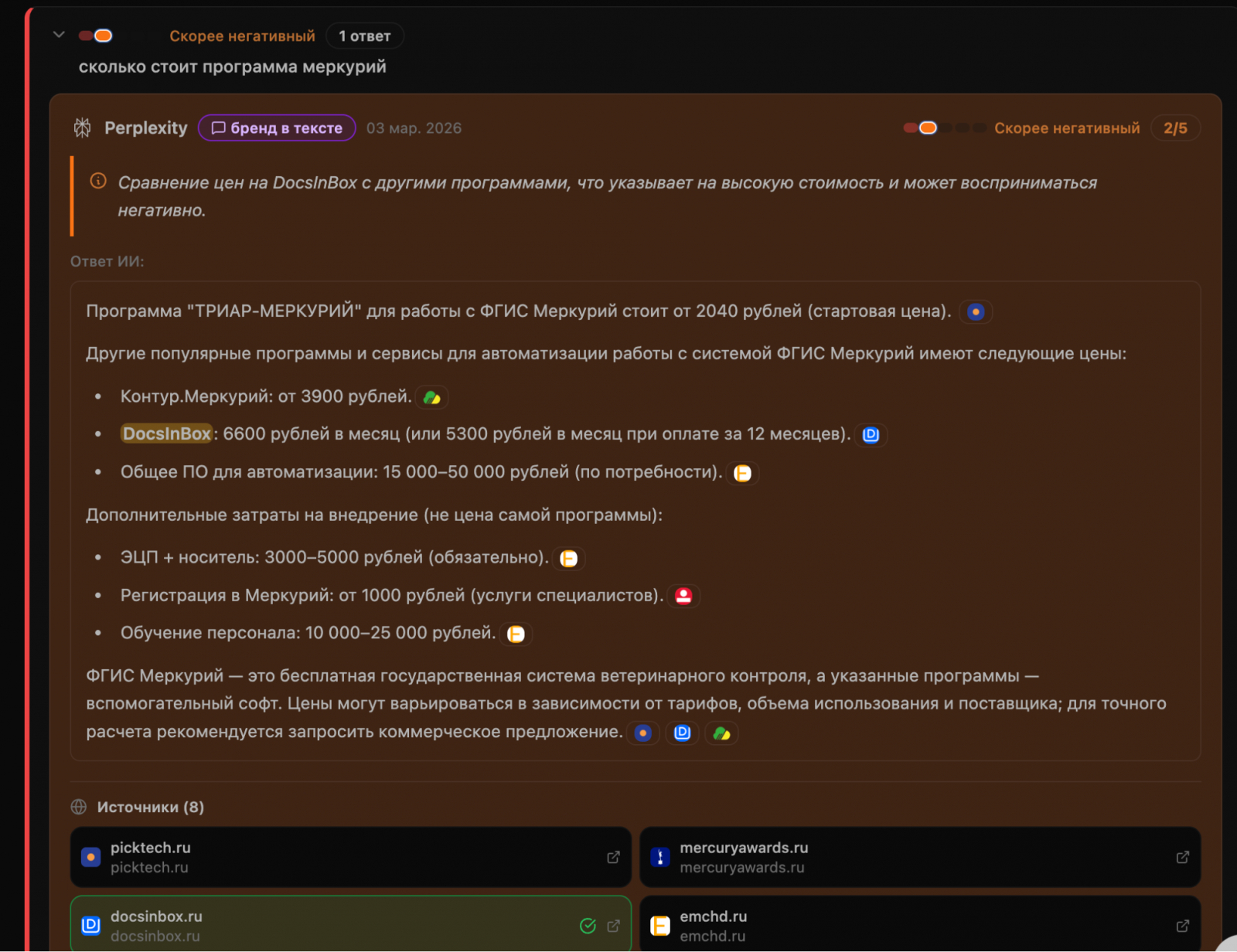Click the note text starting "Сравнение цен на DocsInBox"
The width and height of the screenshot is (1237, 952).
pyautogui.click(x=607, y=196)
